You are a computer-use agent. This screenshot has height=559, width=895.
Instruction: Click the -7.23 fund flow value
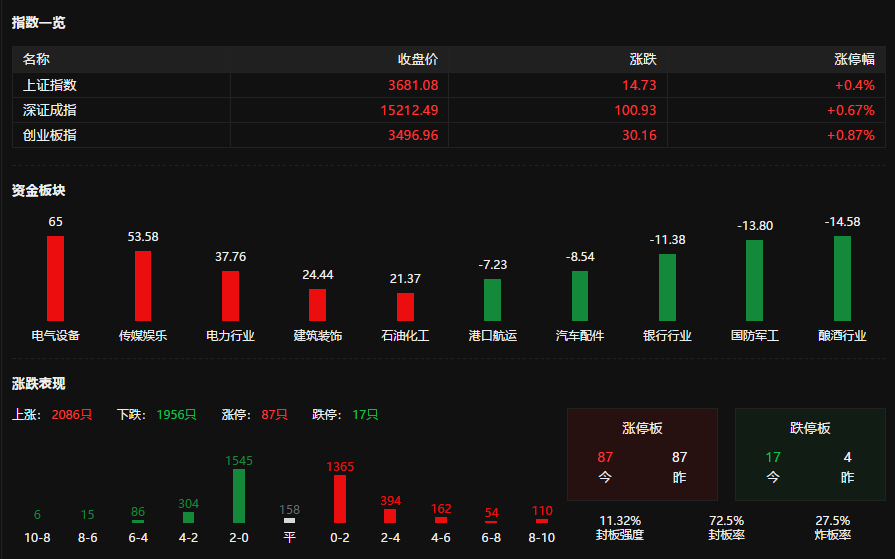click(493, 265)
